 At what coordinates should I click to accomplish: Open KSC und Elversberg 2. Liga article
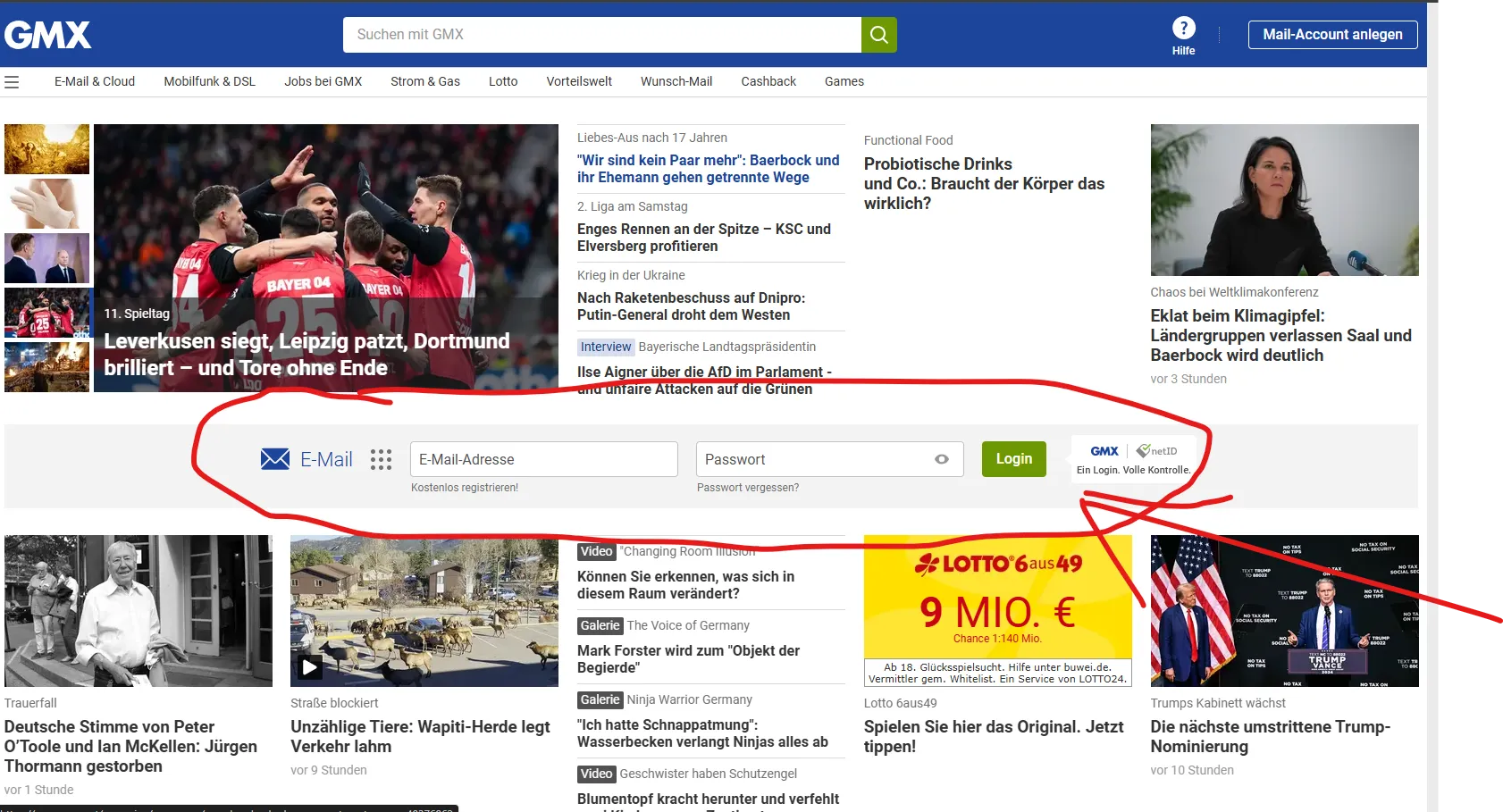[x=704, y=238]
